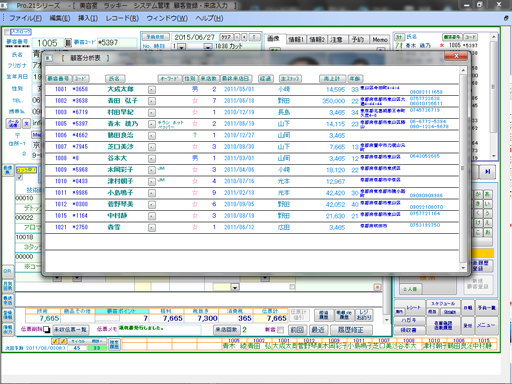The width and height of the screenshot is (512, 384).
Task: Click the up-arrow button beside reservation date
Action: [x=254, y=37]
